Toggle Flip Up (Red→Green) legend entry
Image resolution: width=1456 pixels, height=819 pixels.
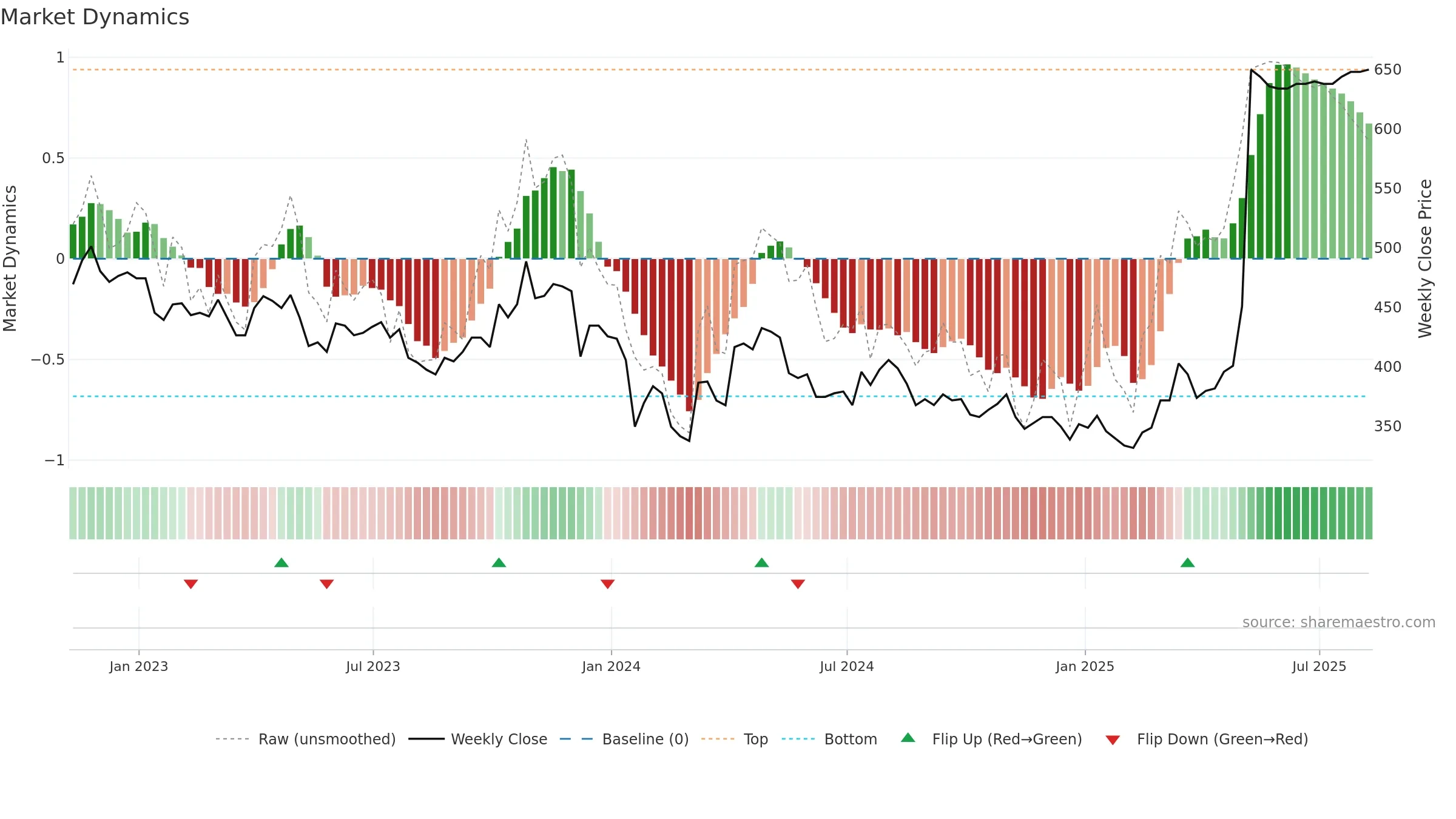coord(991,739)
